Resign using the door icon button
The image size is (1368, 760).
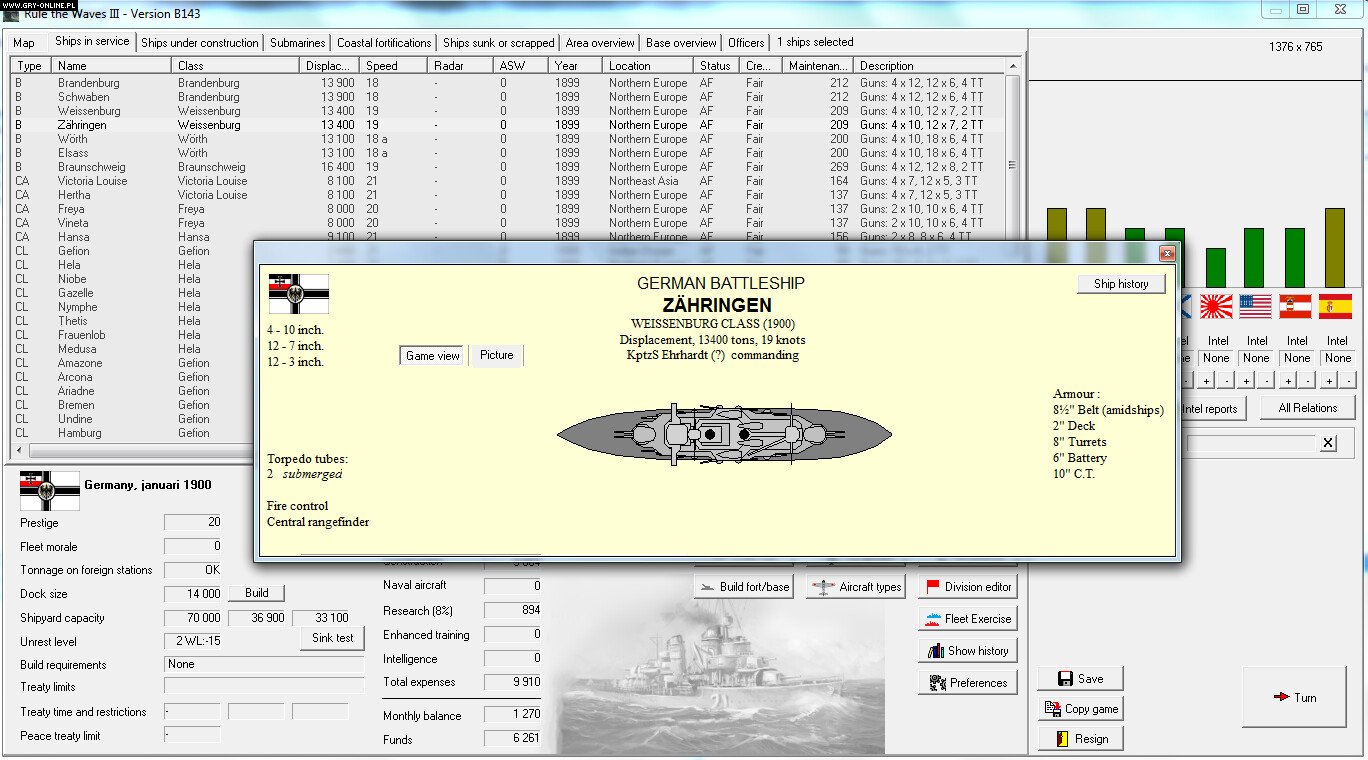click(1080, 738)
